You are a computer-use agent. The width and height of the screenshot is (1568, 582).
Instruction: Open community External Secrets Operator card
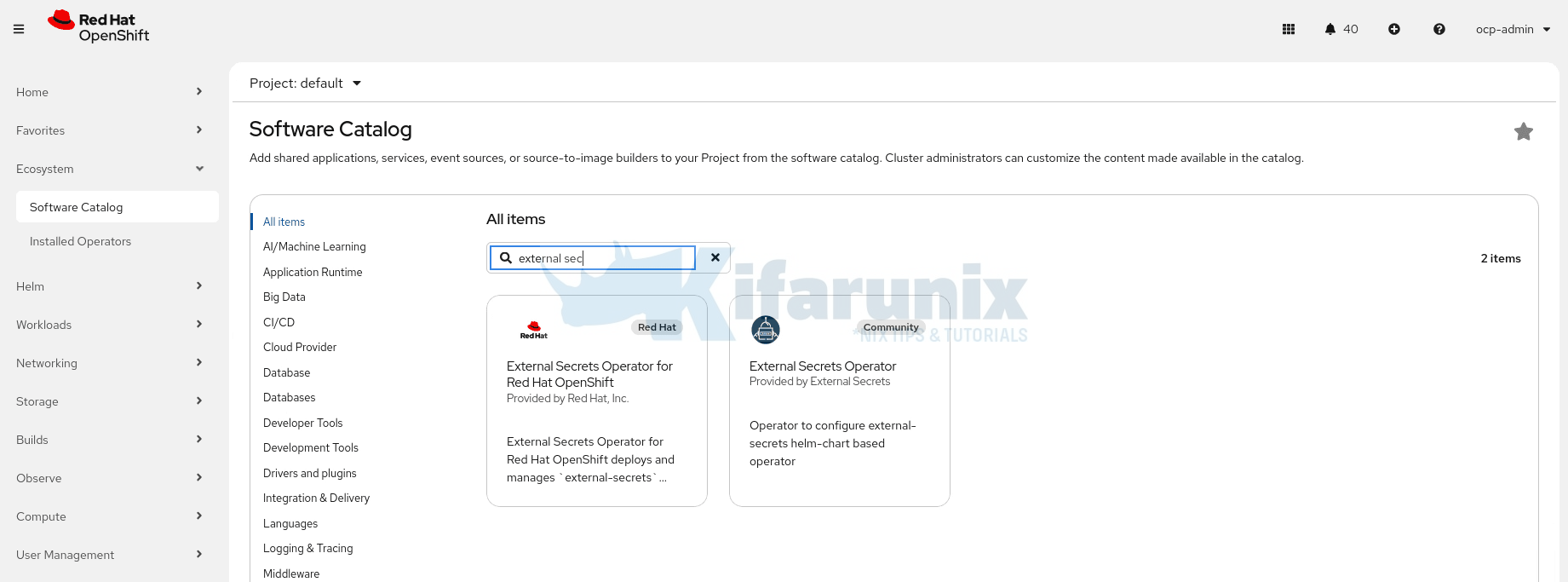pyautogui.click(x=840, y=400)
